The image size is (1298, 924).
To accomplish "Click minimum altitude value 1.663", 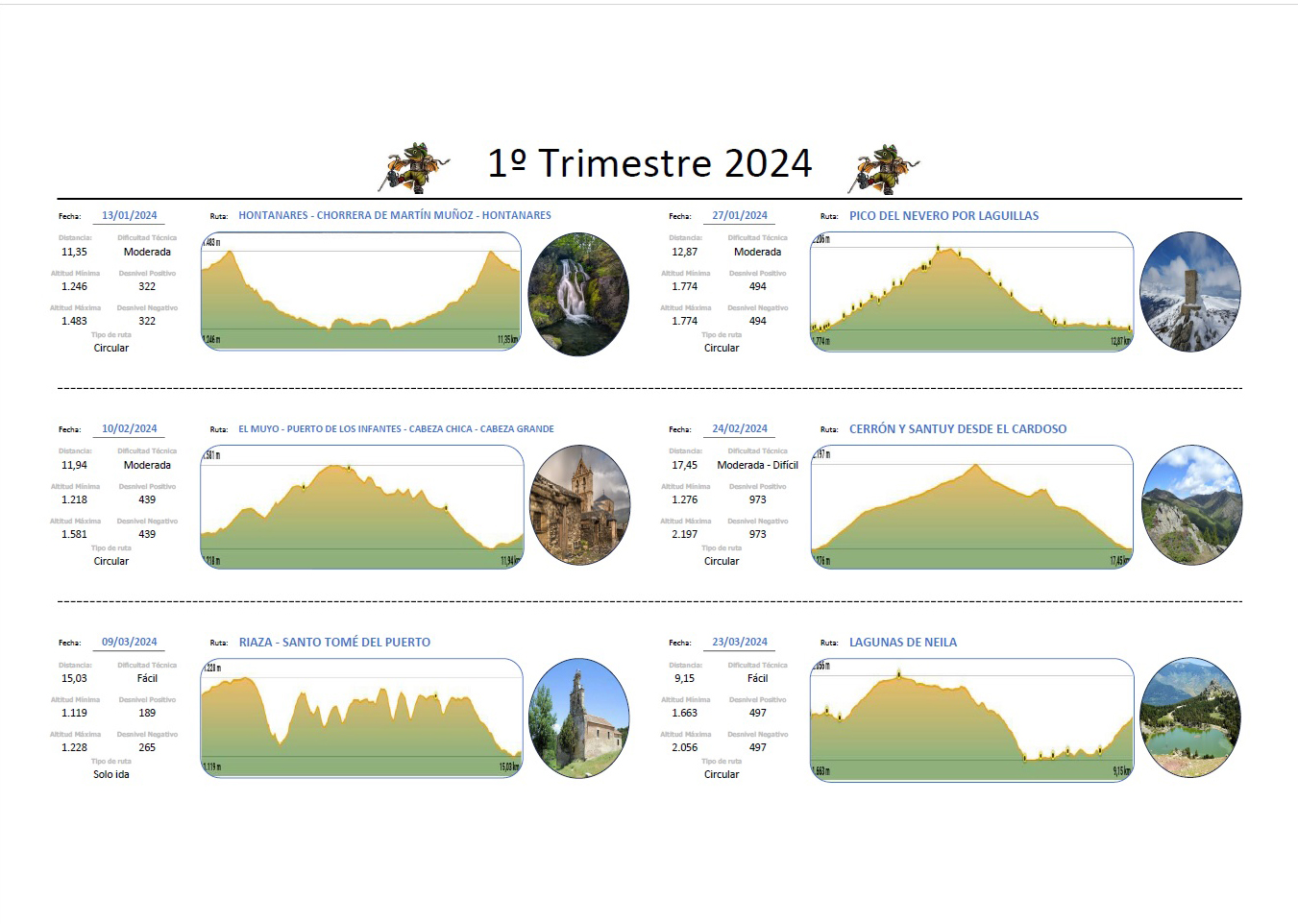I will pos(685,714).
